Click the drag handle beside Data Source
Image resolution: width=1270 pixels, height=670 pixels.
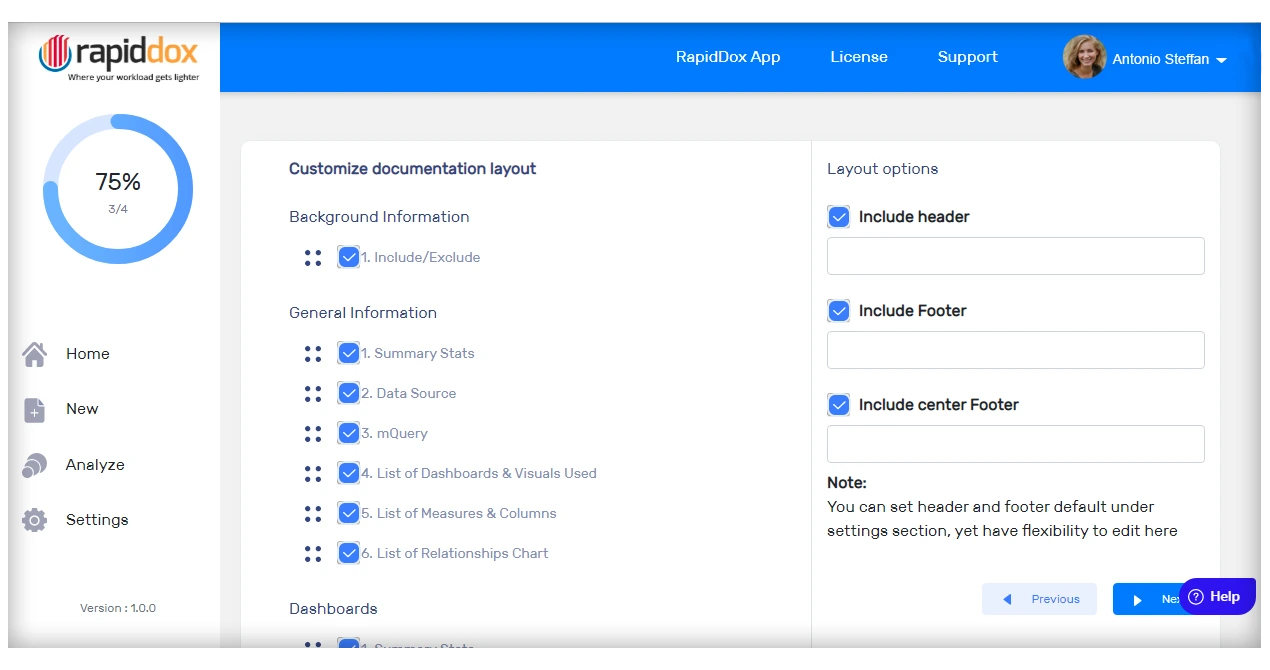tap(313, 394)
